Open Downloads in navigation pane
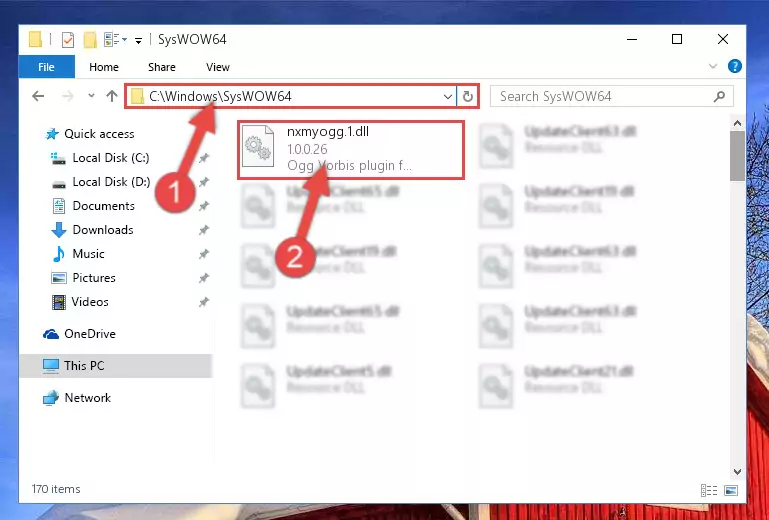 [x=103, y=230]
